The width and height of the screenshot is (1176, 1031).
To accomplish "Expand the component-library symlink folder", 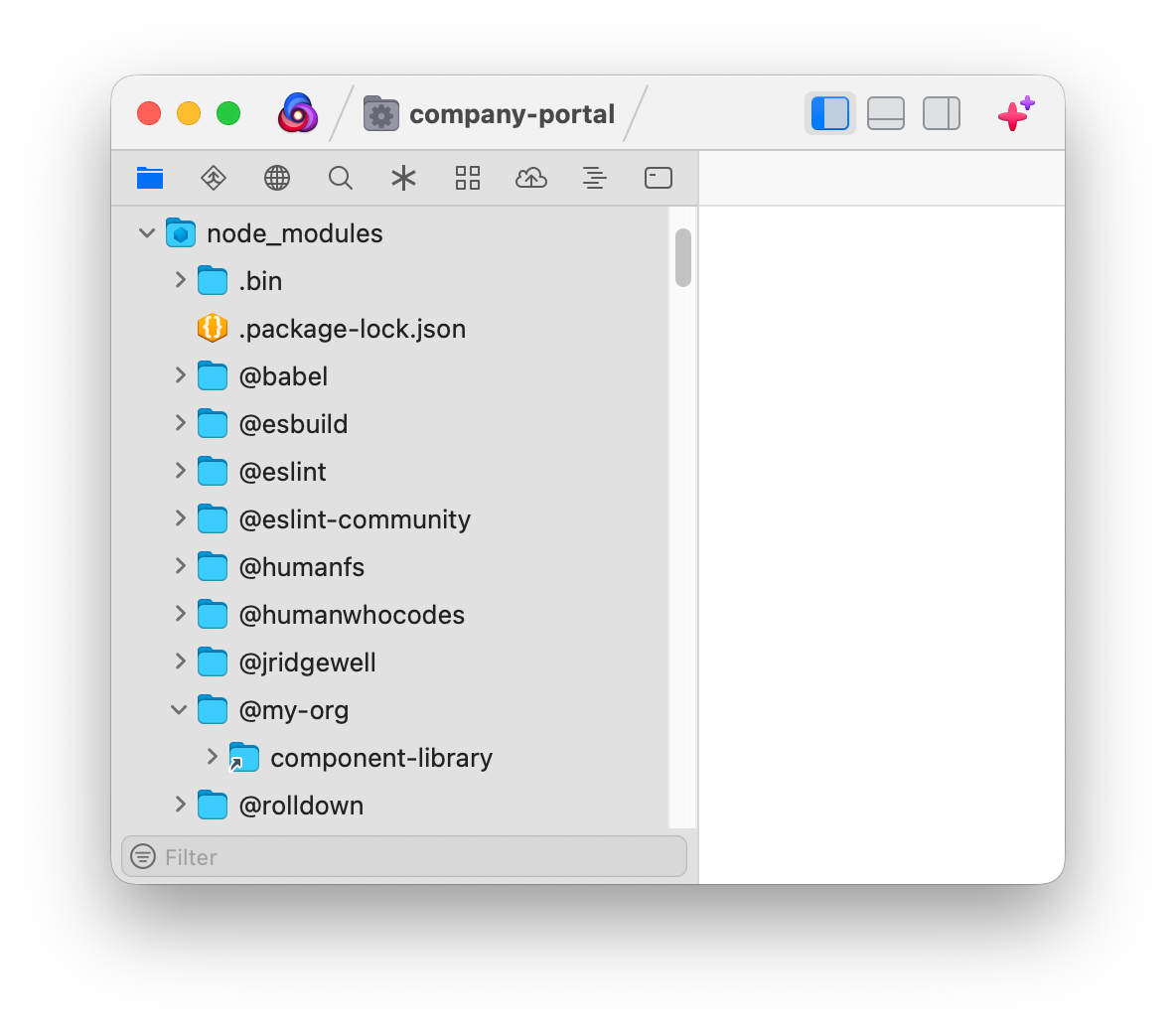I will [212, 757].
